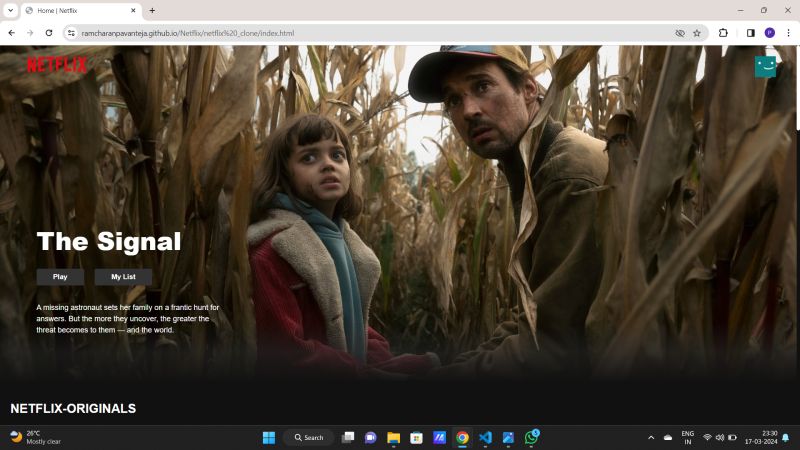Open Task View on the taskbar
This screenshot has height=450, width=800.
(x=348, y=438)
